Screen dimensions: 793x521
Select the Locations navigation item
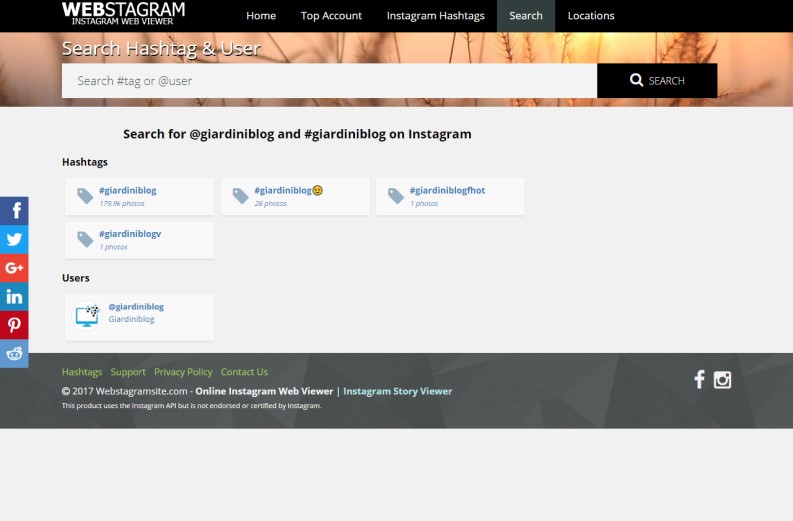point(591,16)
